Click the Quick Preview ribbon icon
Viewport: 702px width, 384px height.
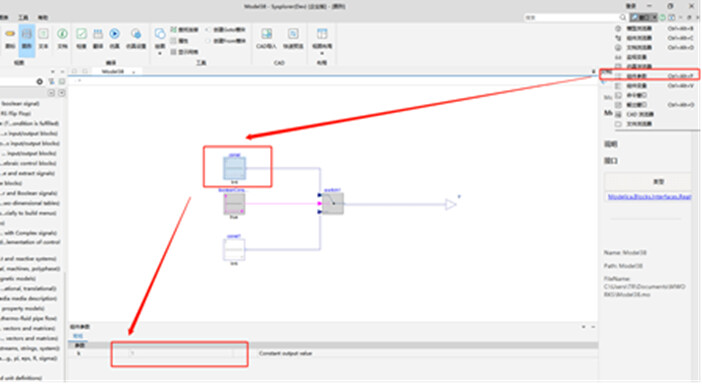[293, 38]
